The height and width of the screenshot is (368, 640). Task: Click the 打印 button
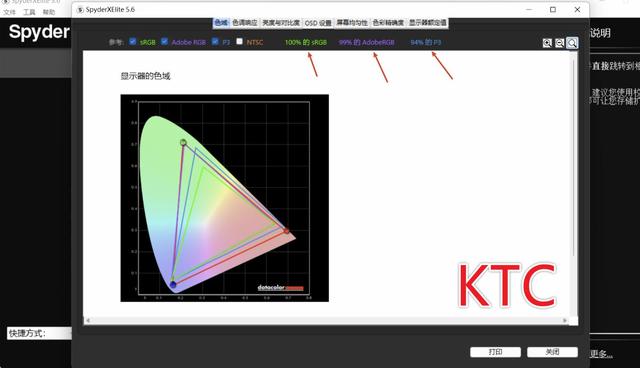tap(495, 352)
